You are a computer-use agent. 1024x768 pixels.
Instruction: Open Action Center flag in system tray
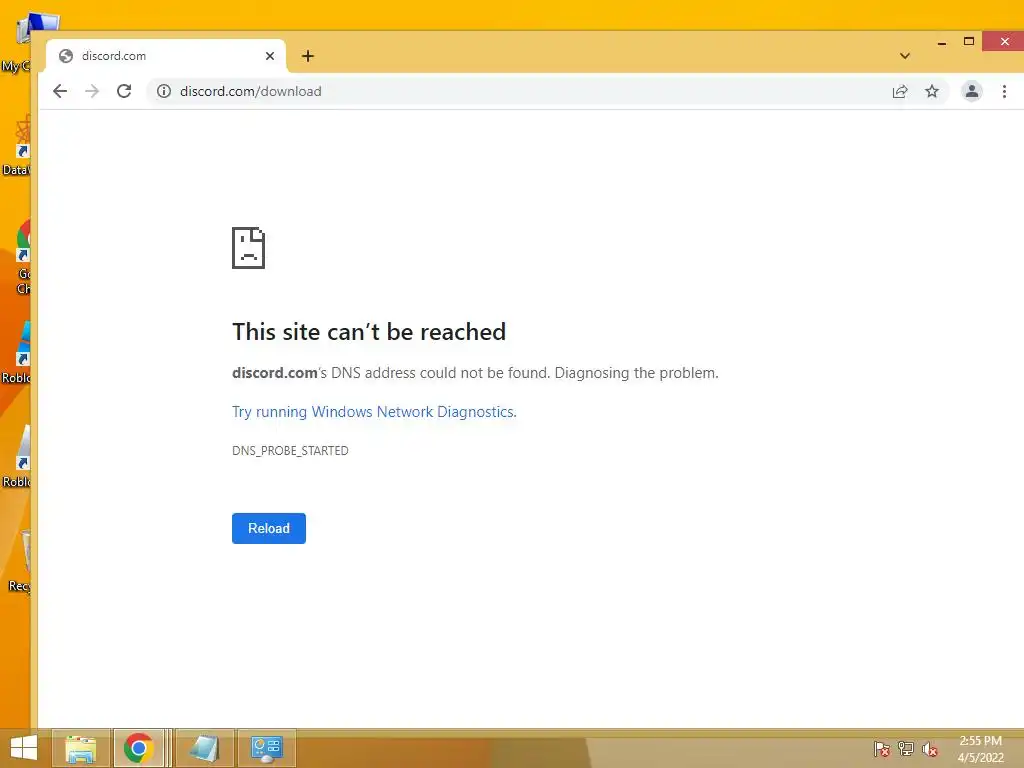click(x=882, y=748)
